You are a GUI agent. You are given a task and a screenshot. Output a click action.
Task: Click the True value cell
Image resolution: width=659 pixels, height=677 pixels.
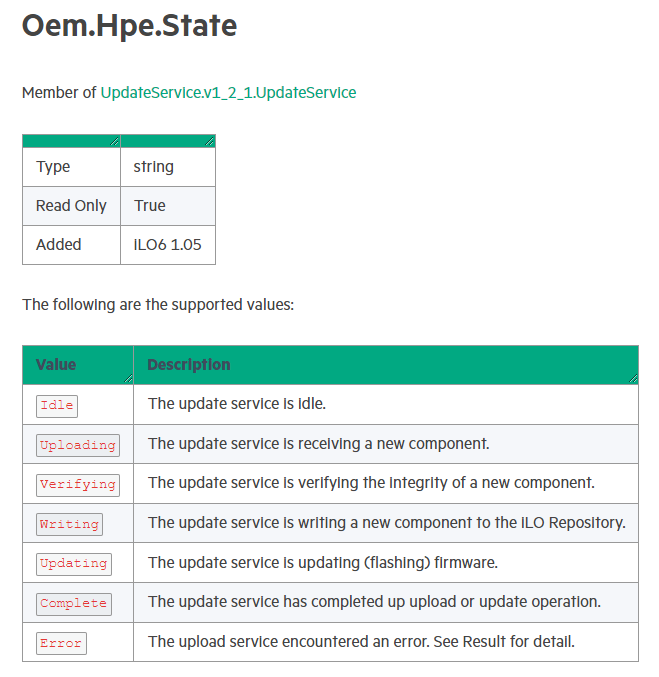(x=150, y=205)
